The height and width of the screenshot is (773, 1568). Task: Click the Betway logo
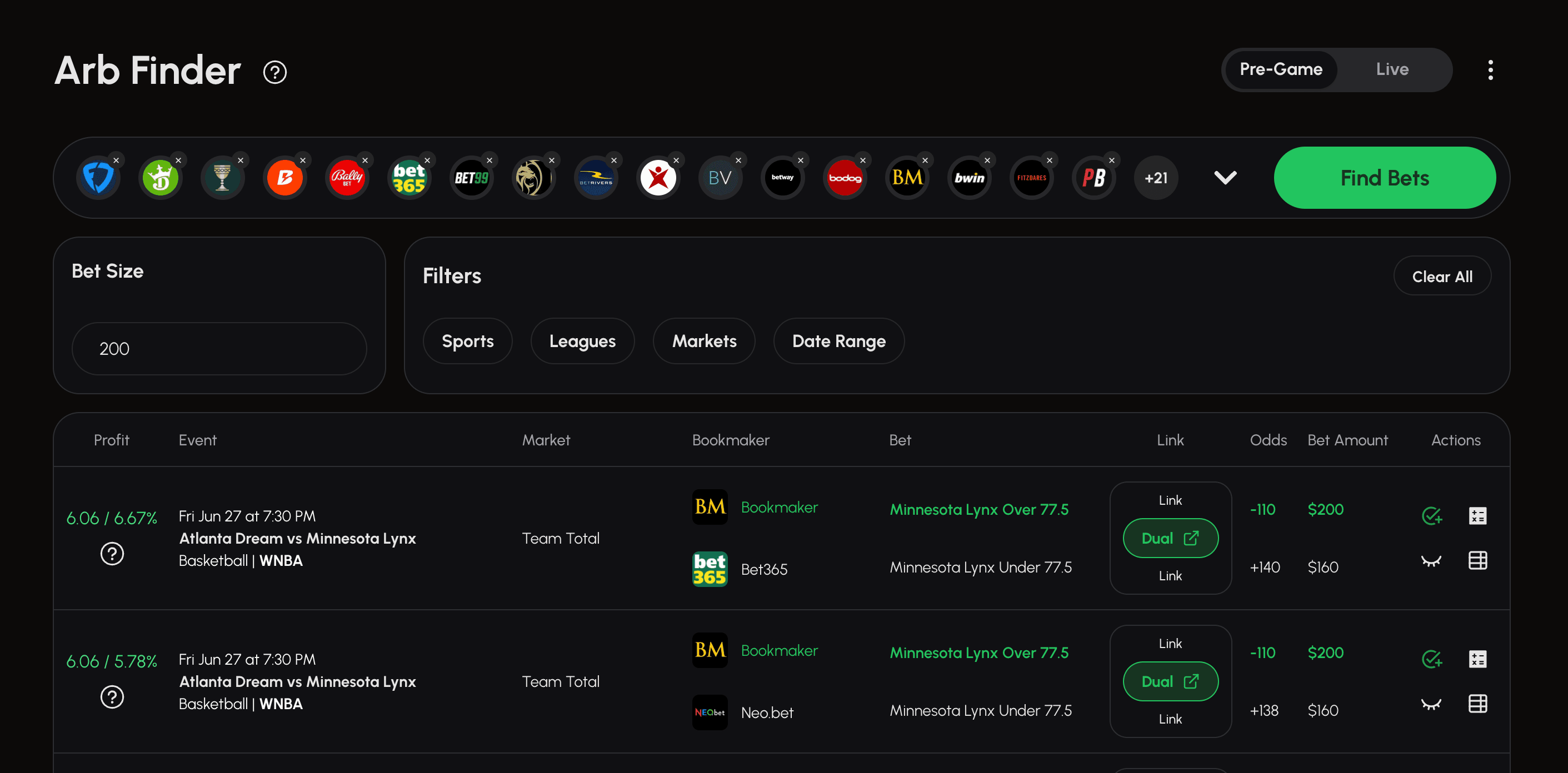point(782,178)
